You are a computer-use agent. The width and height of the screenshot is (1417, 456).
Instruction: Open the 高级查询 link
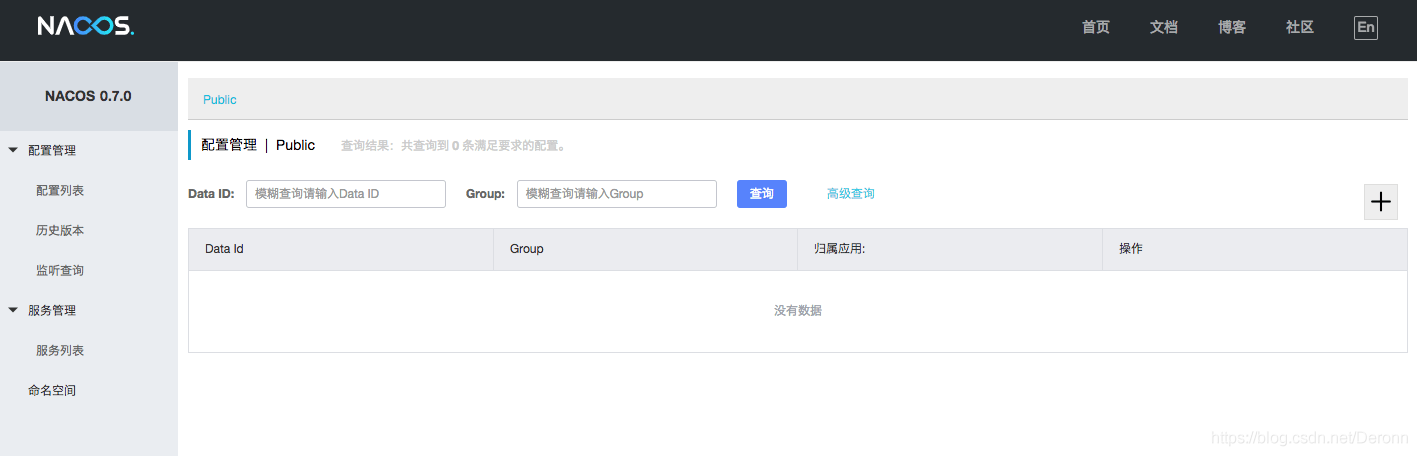pyautogui.click(x=850, y=194)
